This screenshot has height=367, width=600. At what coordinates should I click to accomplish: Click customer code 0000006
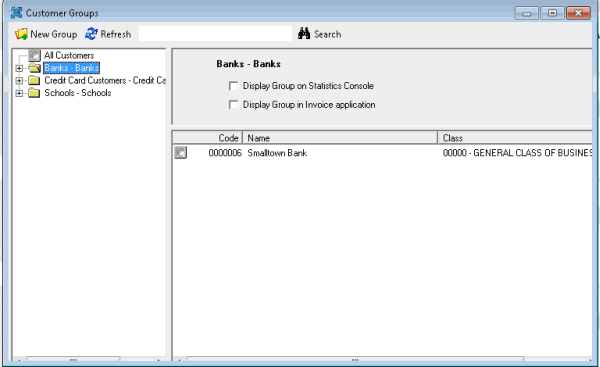coord(225,153)
